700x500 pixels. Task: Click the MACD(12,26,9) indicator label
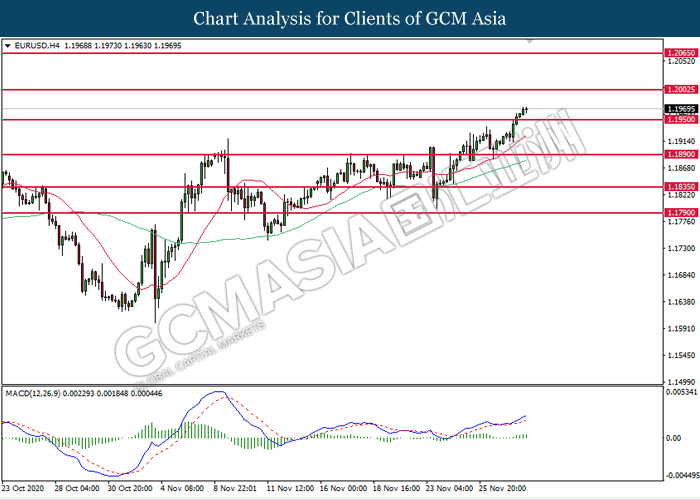[x=33, y=393]
